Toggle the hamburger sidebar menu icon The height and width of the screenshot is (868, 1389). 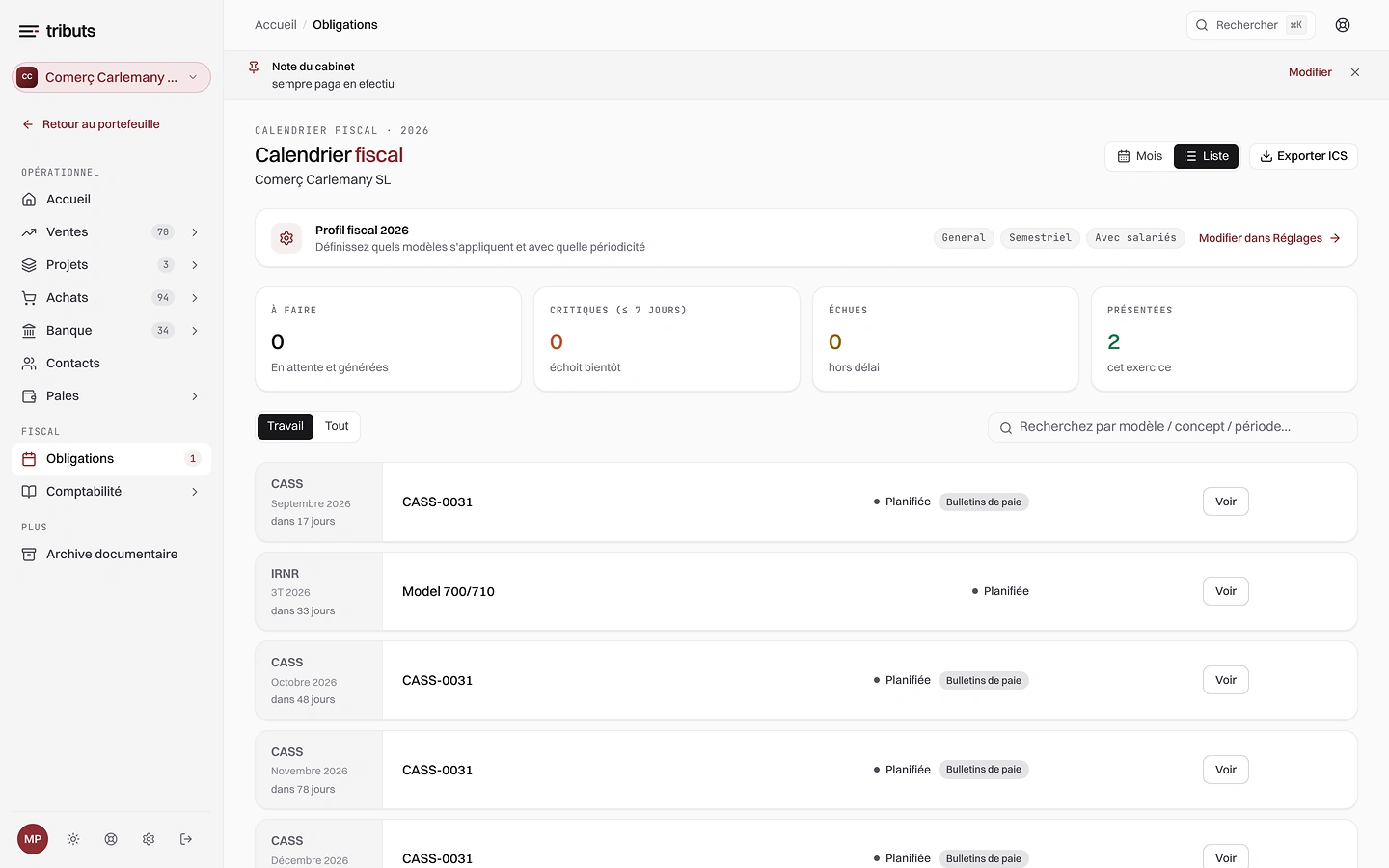[x=29, y=31]
